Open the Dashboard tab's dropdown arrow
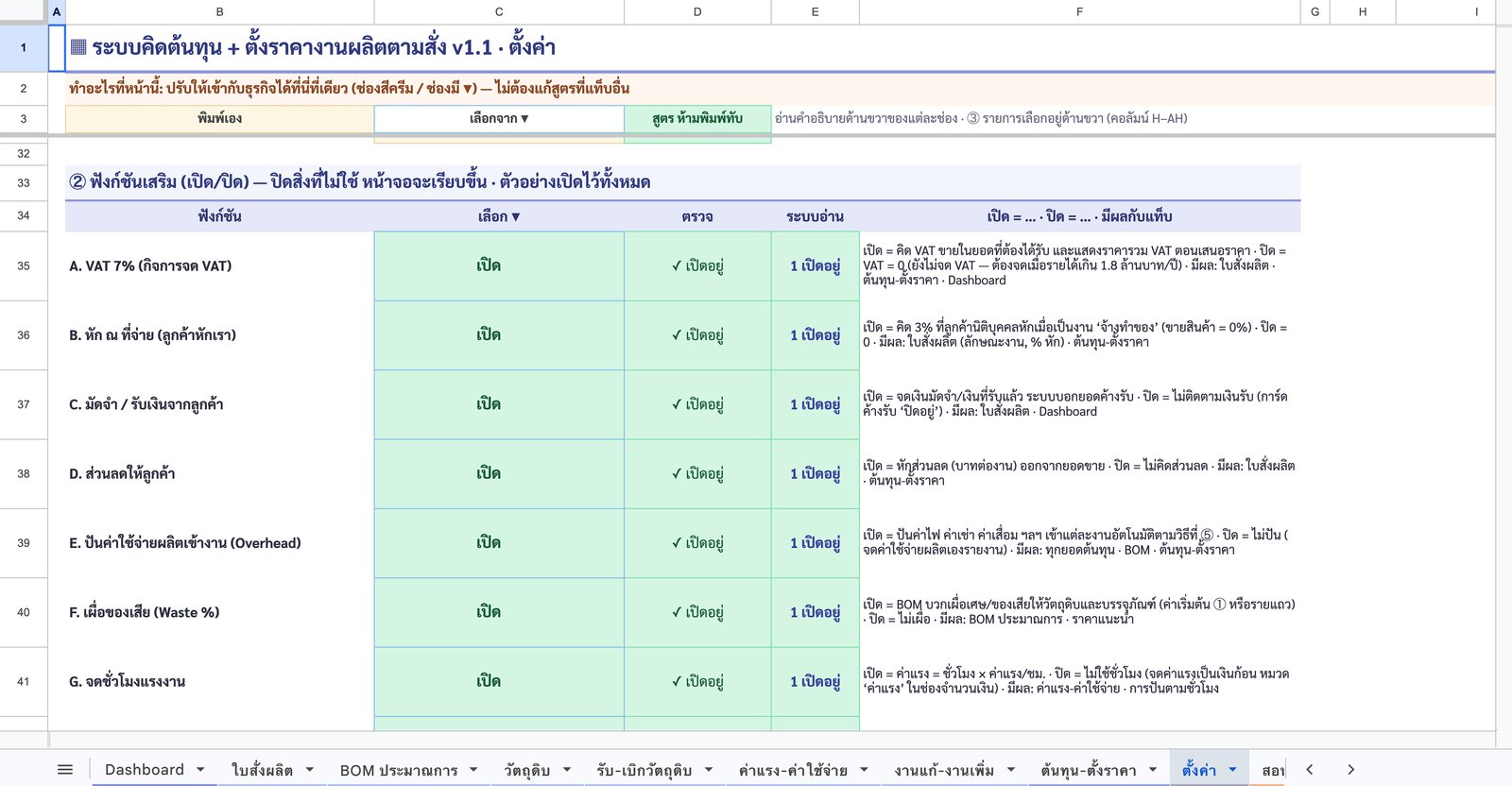The image size is (1512, 786). (x=200, y=770)
